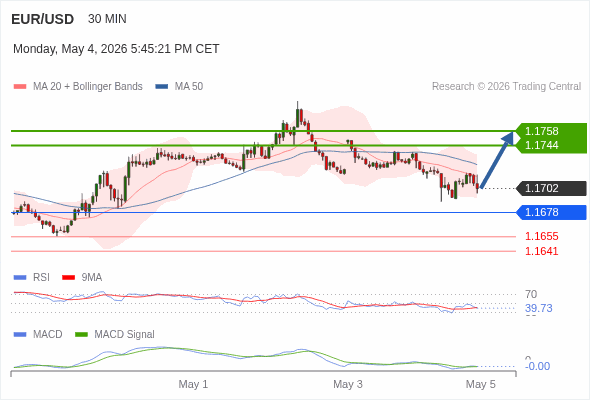Toggle the MA 50 legend label
Screen dimensions: 590x400
pos(189,87)
